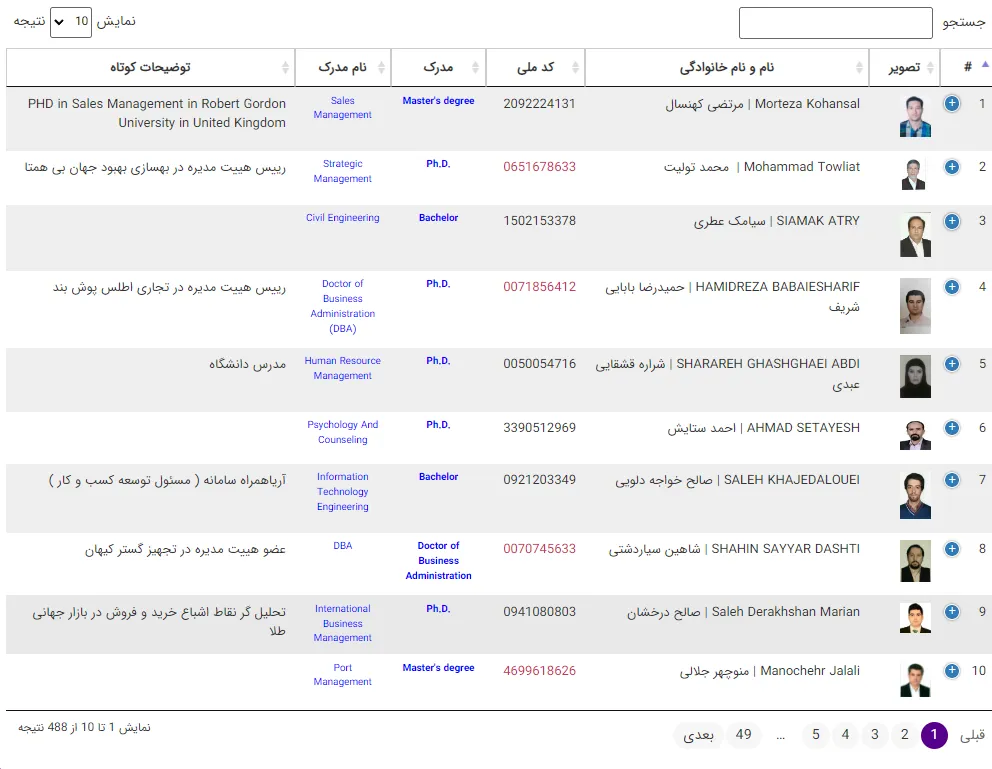992x769 pixels.
Task: Click national code 1502153378
Action: (x=540, y=221)
